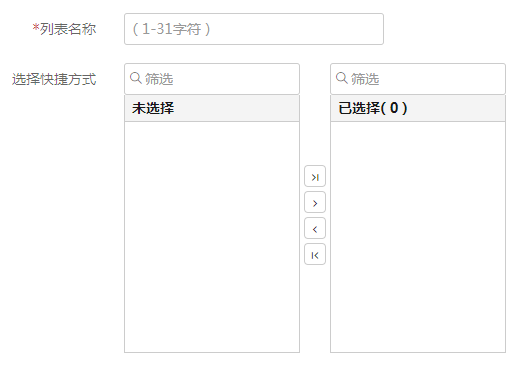Click the single right arrow transfer button
This screenshot has height=372, width=527.
(x=315, y=202)
